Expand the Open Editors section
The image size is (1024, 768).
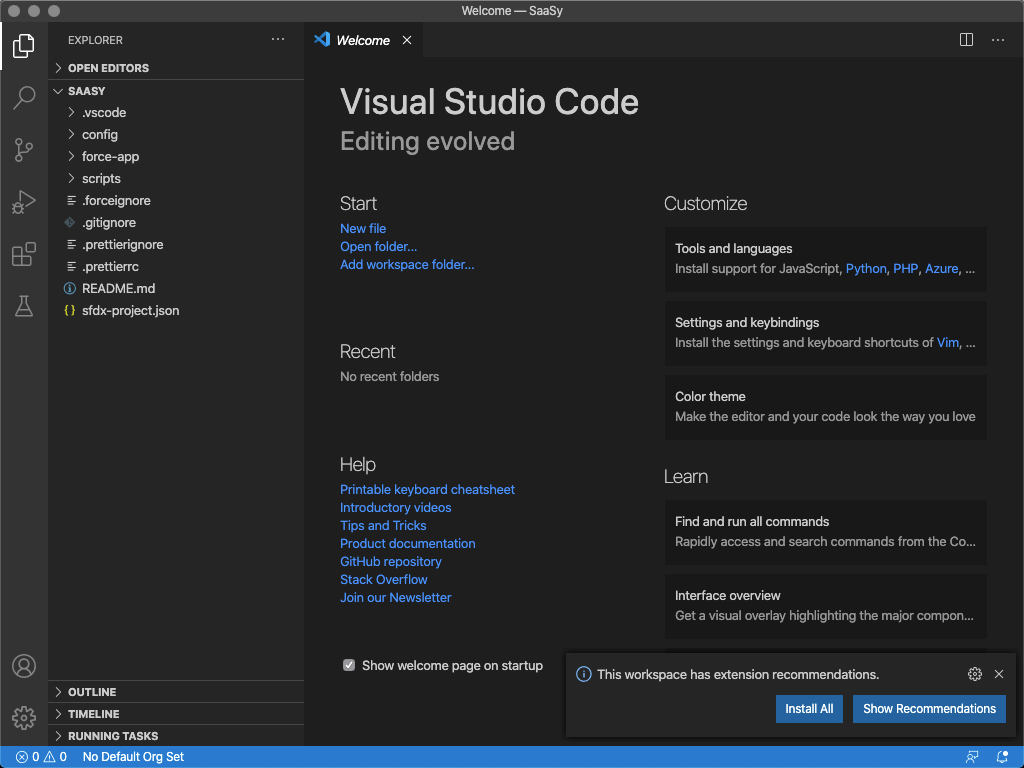click(x=108, y=68)
